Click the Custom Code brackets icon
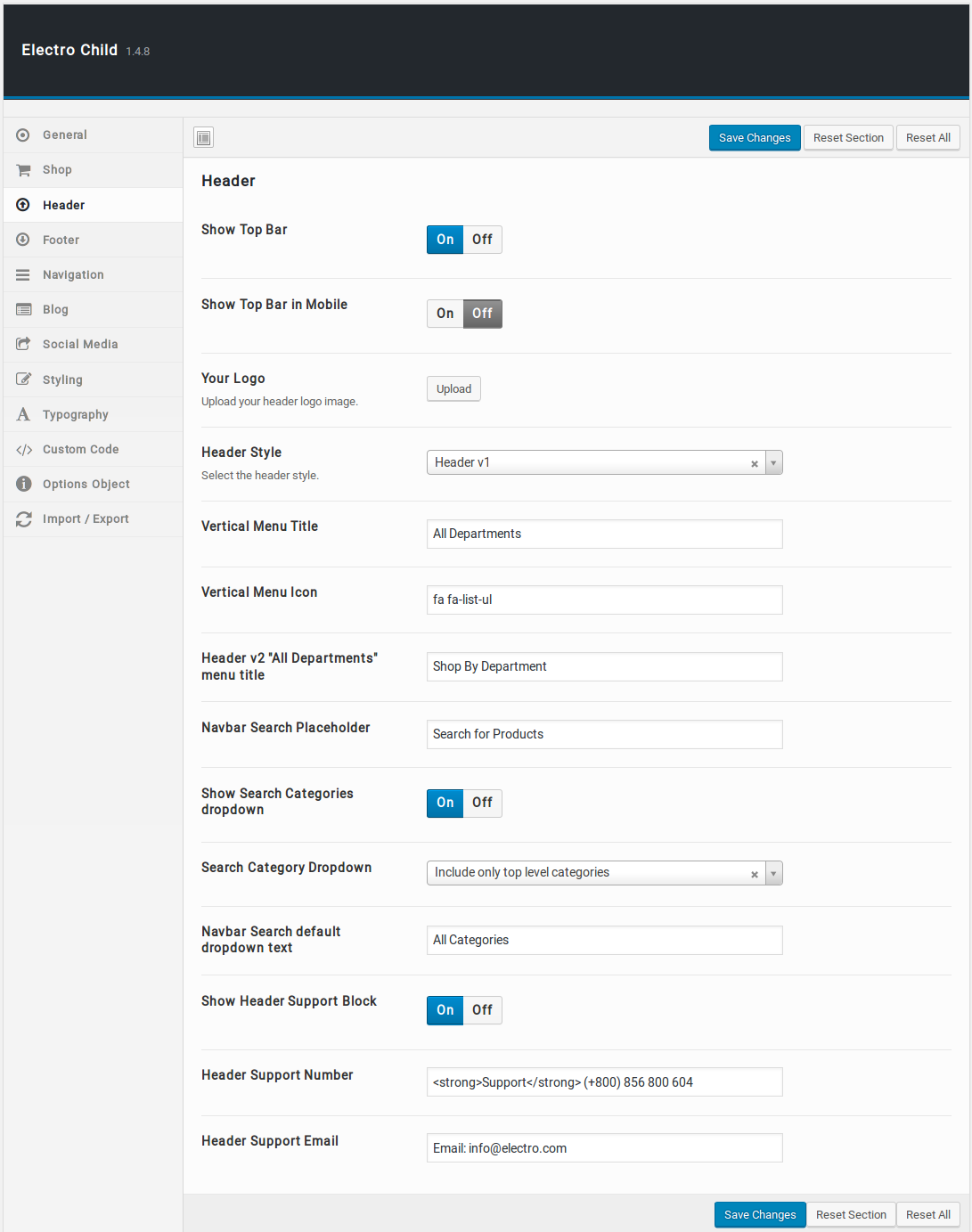Viewport: 972px width, 1232px height. click(x=24, y=450)
